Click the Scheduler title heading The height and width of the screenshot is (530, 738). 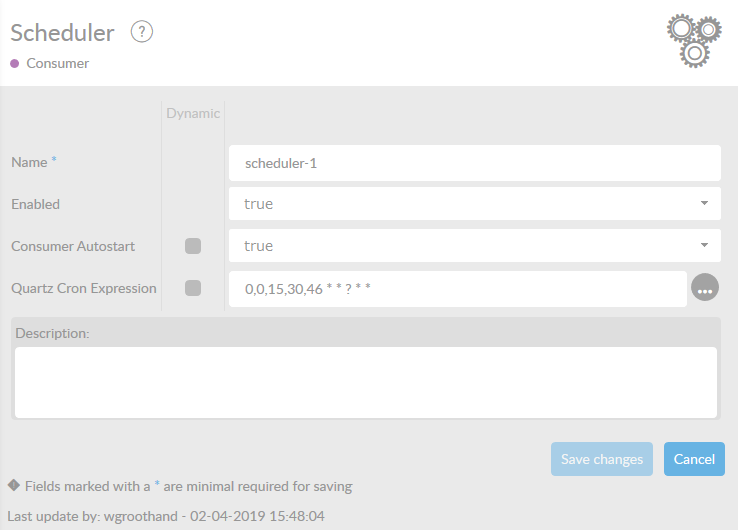coord(62,32)
